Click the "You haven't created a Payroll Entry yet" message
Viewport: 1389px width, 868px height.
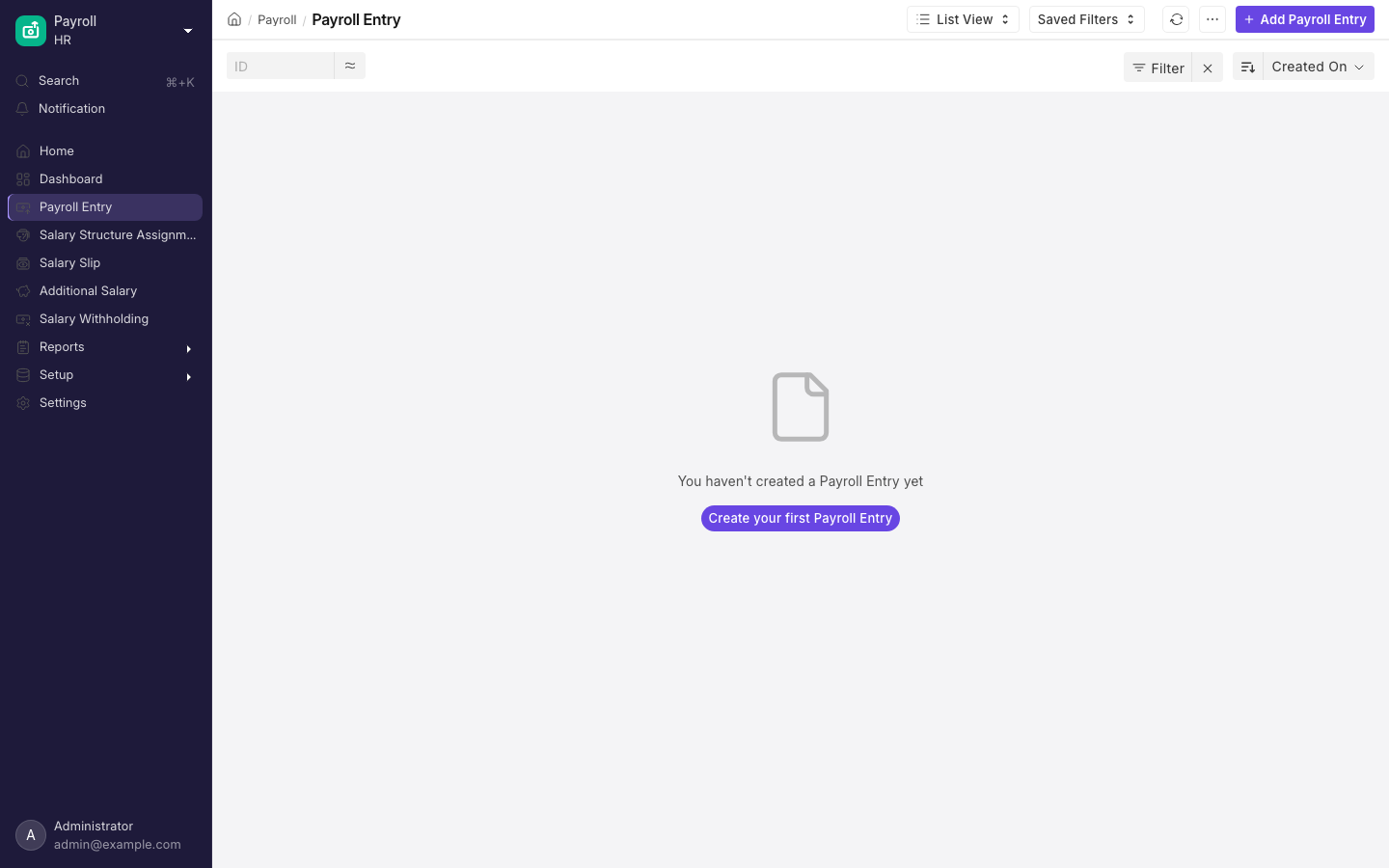click(x=801, y=481)
